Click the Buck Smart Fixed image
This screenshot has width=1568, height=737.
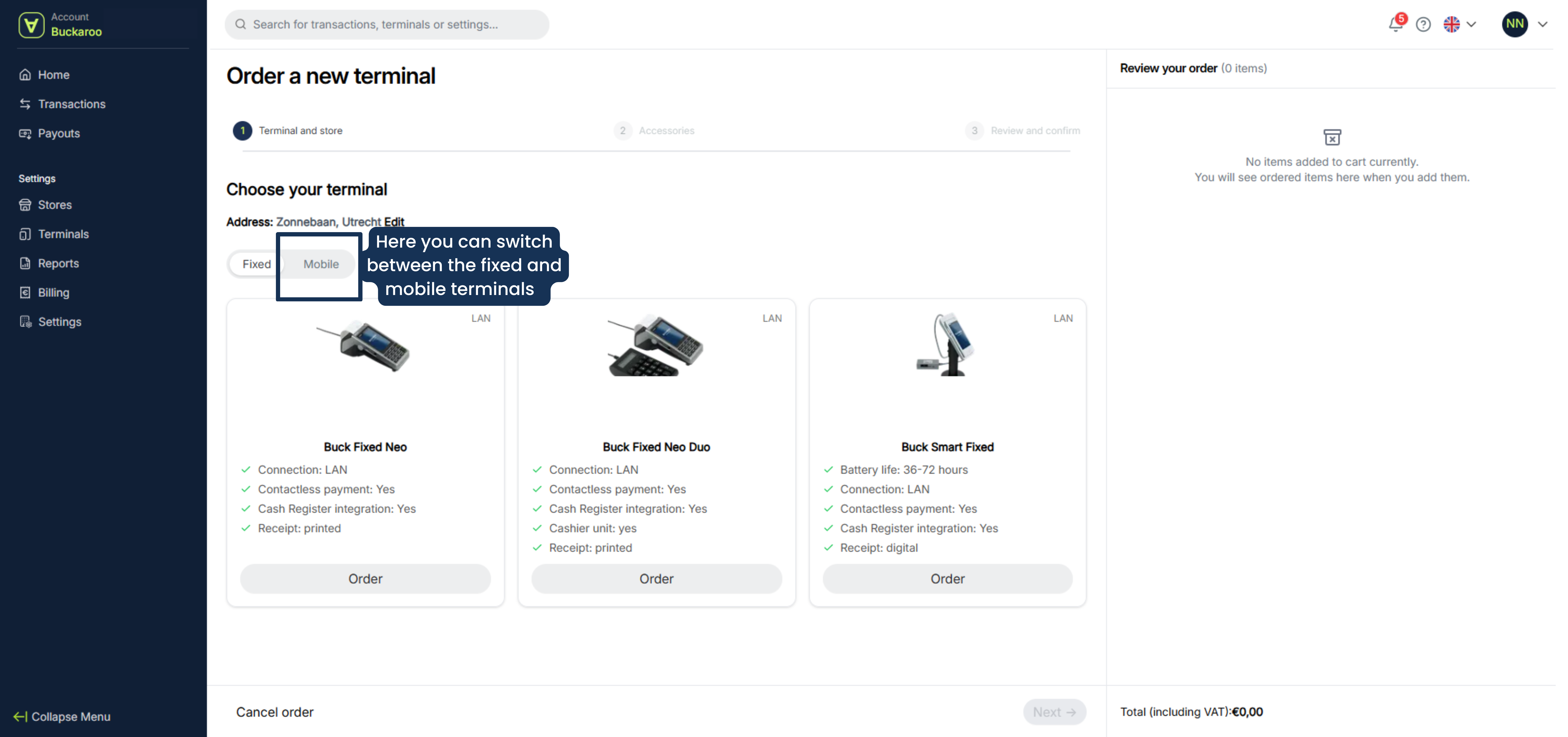(946, 345)
